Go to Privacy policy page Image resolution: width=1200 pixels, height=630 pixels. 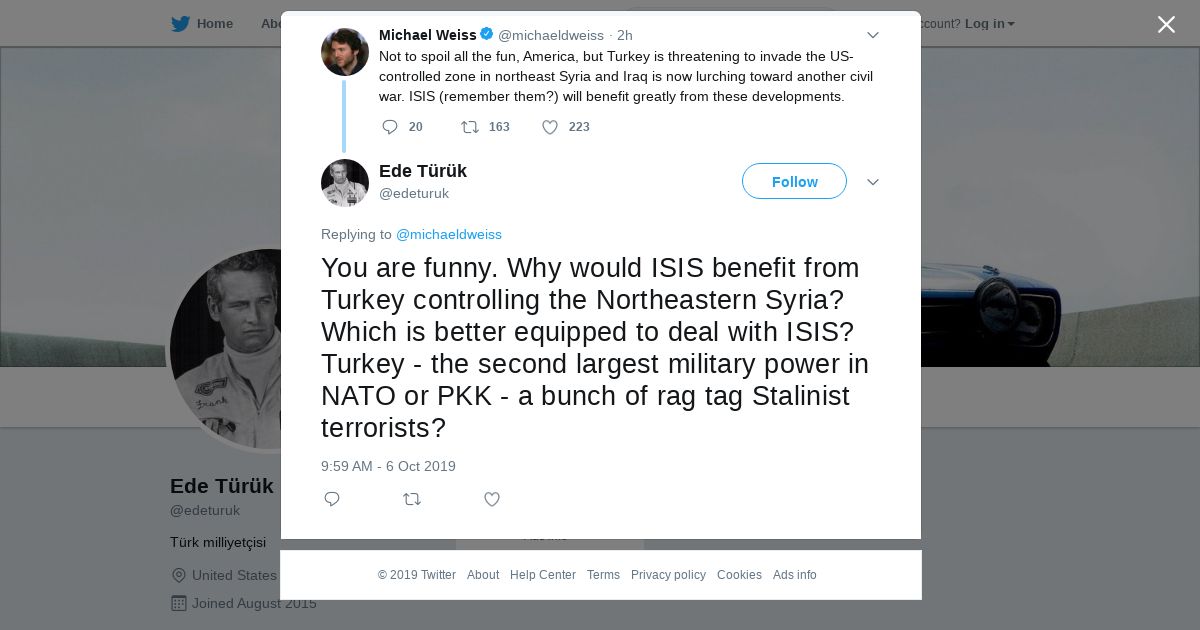(x=668, y=575)
